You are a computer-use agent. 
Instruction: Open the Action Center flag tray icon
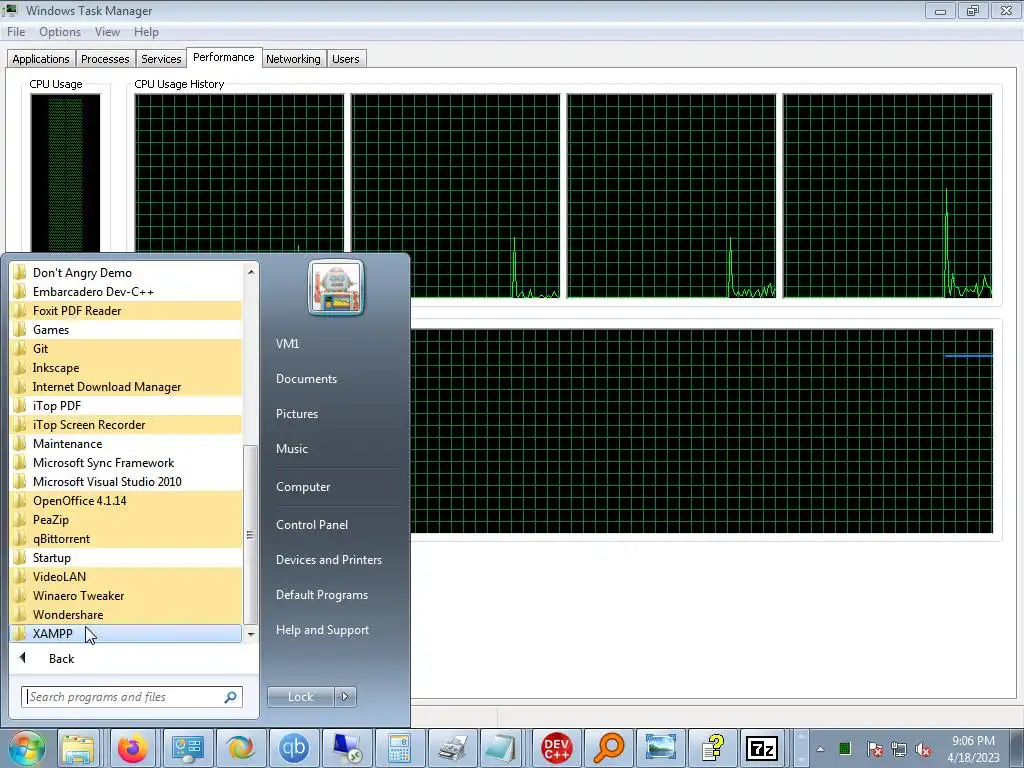[x=874, y=749]
